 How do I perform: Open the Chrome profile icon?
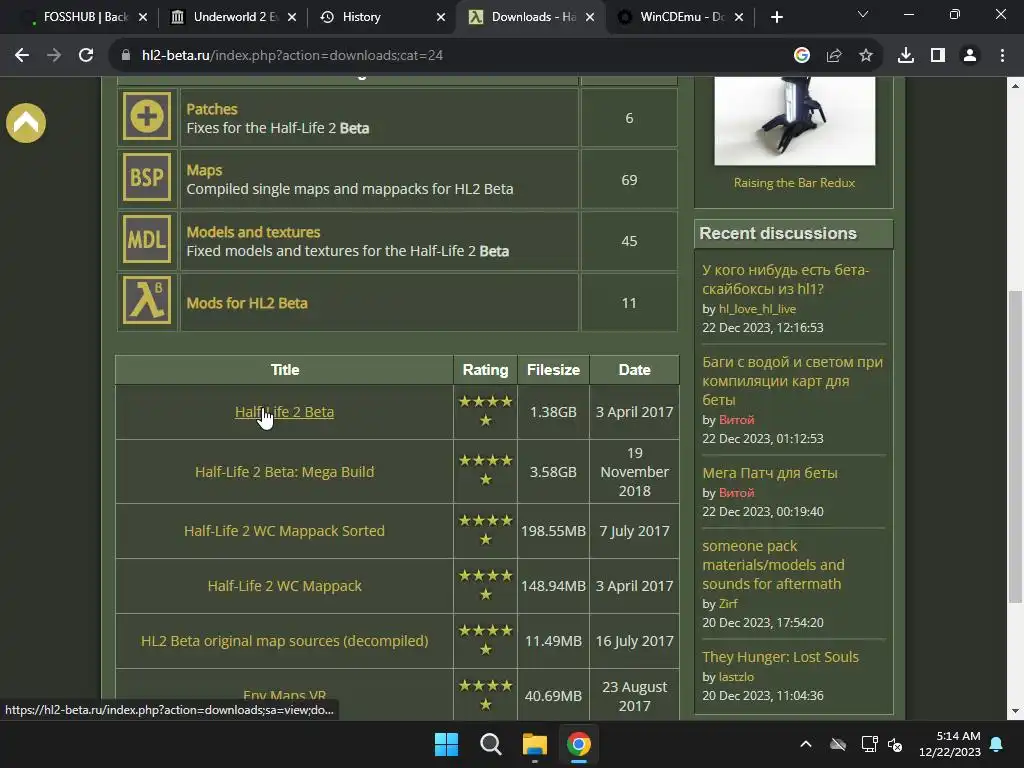tap(970, 56)
